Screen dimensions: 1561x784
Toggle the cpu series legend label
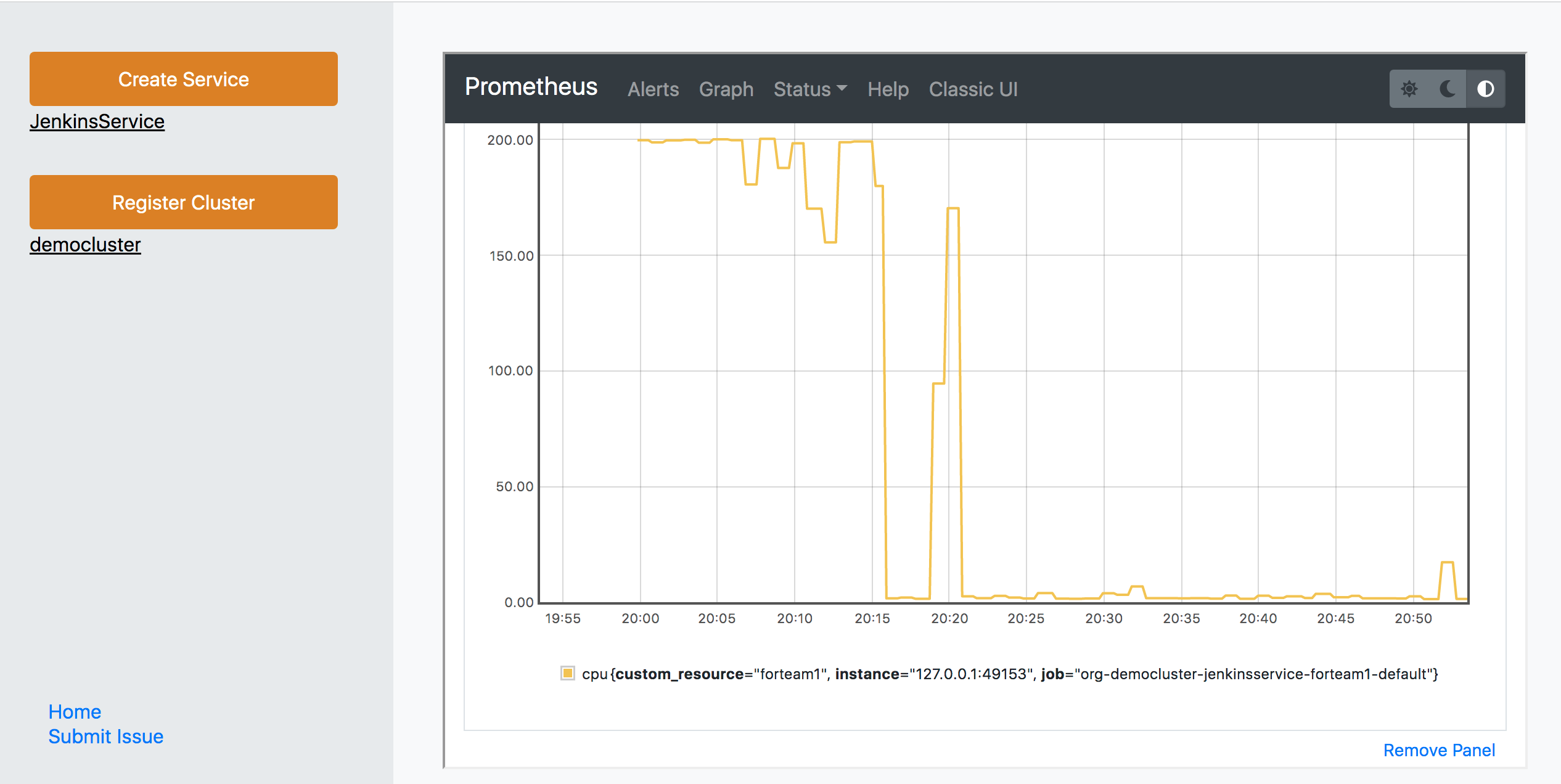tap(1009, 674)
